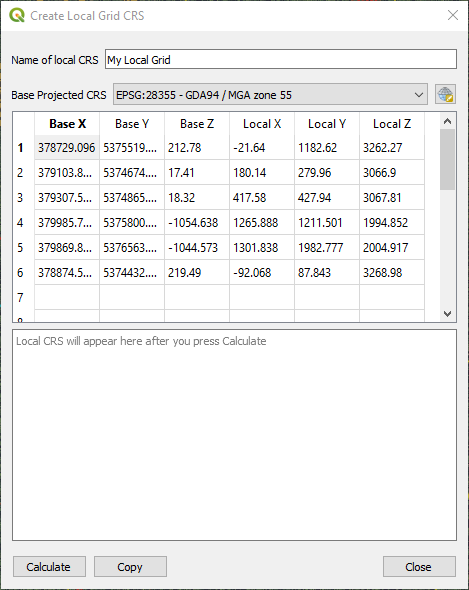This screenshot has width=469, height=590.
Task: Select Local Z cell 3066.9
Action: 392,172
